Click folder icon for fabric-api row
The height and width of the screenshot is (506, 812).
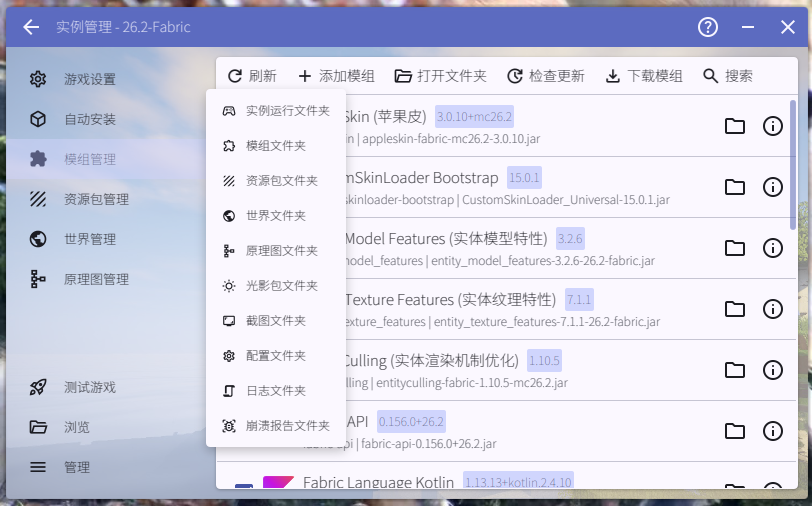click(734, 431)
